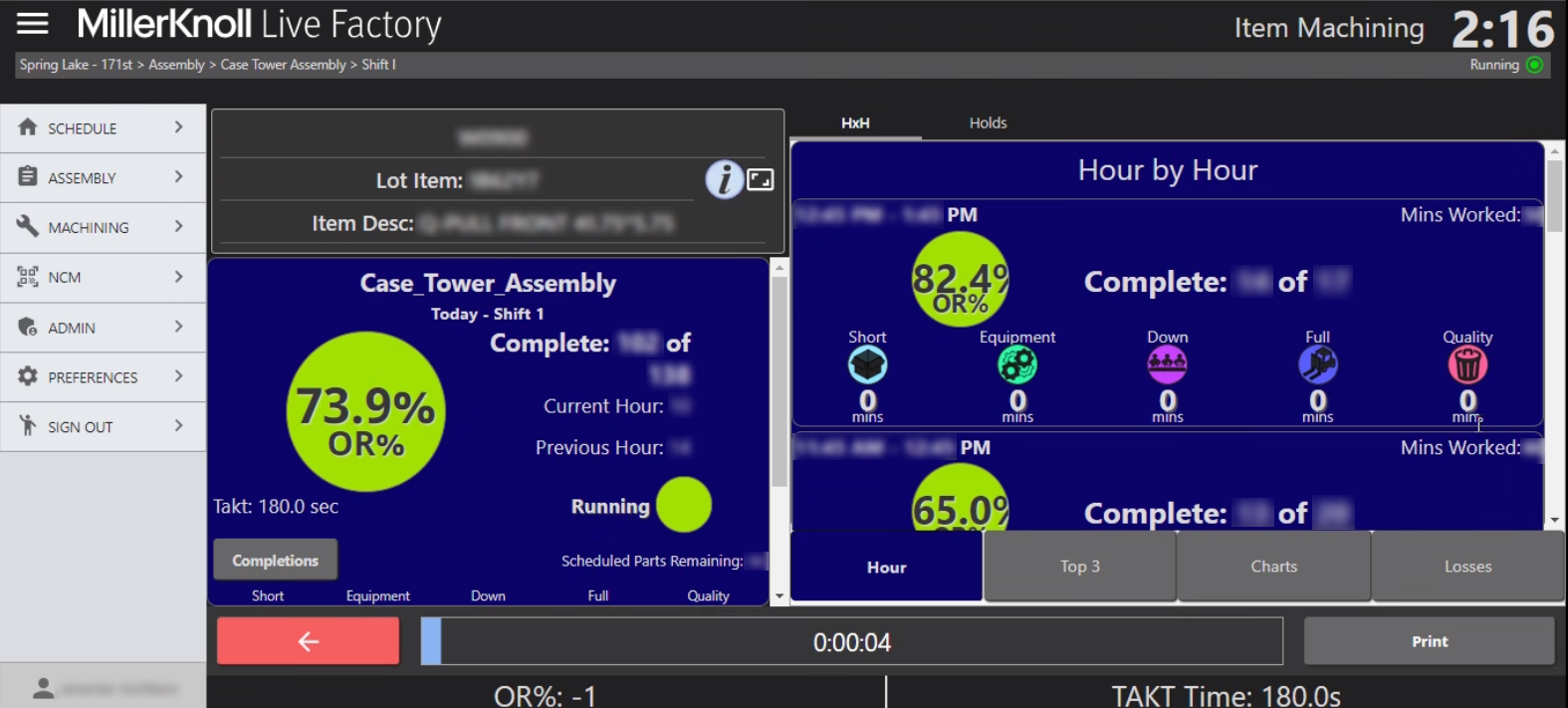This screenshot has width=1568, height=708.
Task: Click the Quality trash bin icon
Action: 1467,365
